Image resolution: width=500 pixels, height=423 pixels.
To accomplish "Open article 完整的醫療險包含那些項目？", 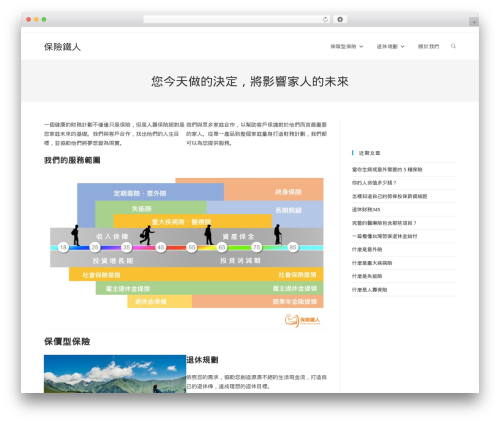I will (x=384, y=223).
